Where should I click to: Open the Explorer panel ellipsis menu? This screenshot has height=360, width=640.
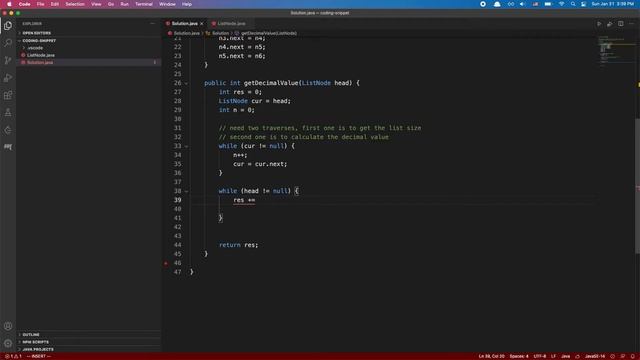pyautogui.click(x=153, y=24)
